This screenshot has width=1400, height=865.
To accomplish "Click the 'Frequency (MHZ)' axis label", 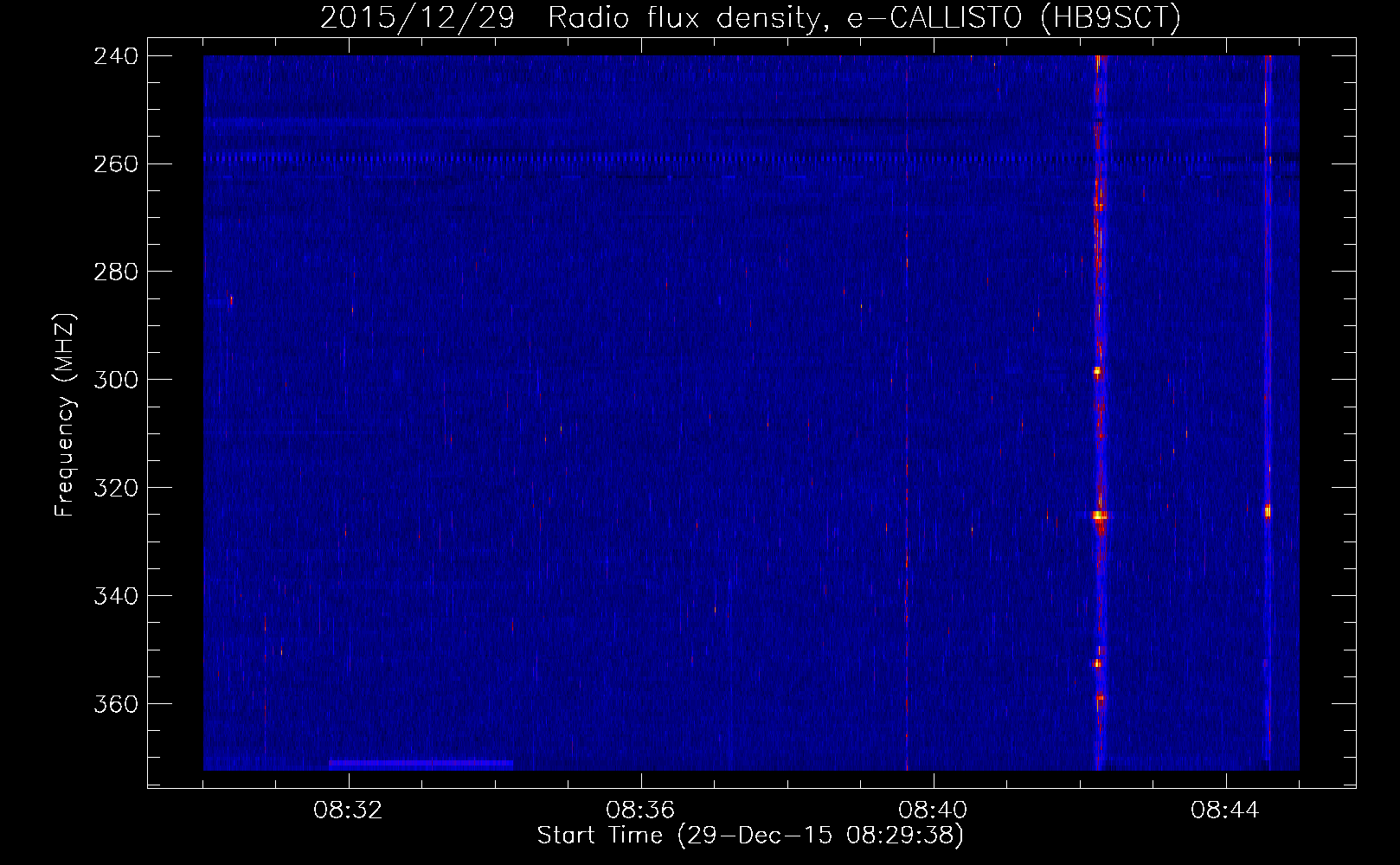I will [65, 415].
